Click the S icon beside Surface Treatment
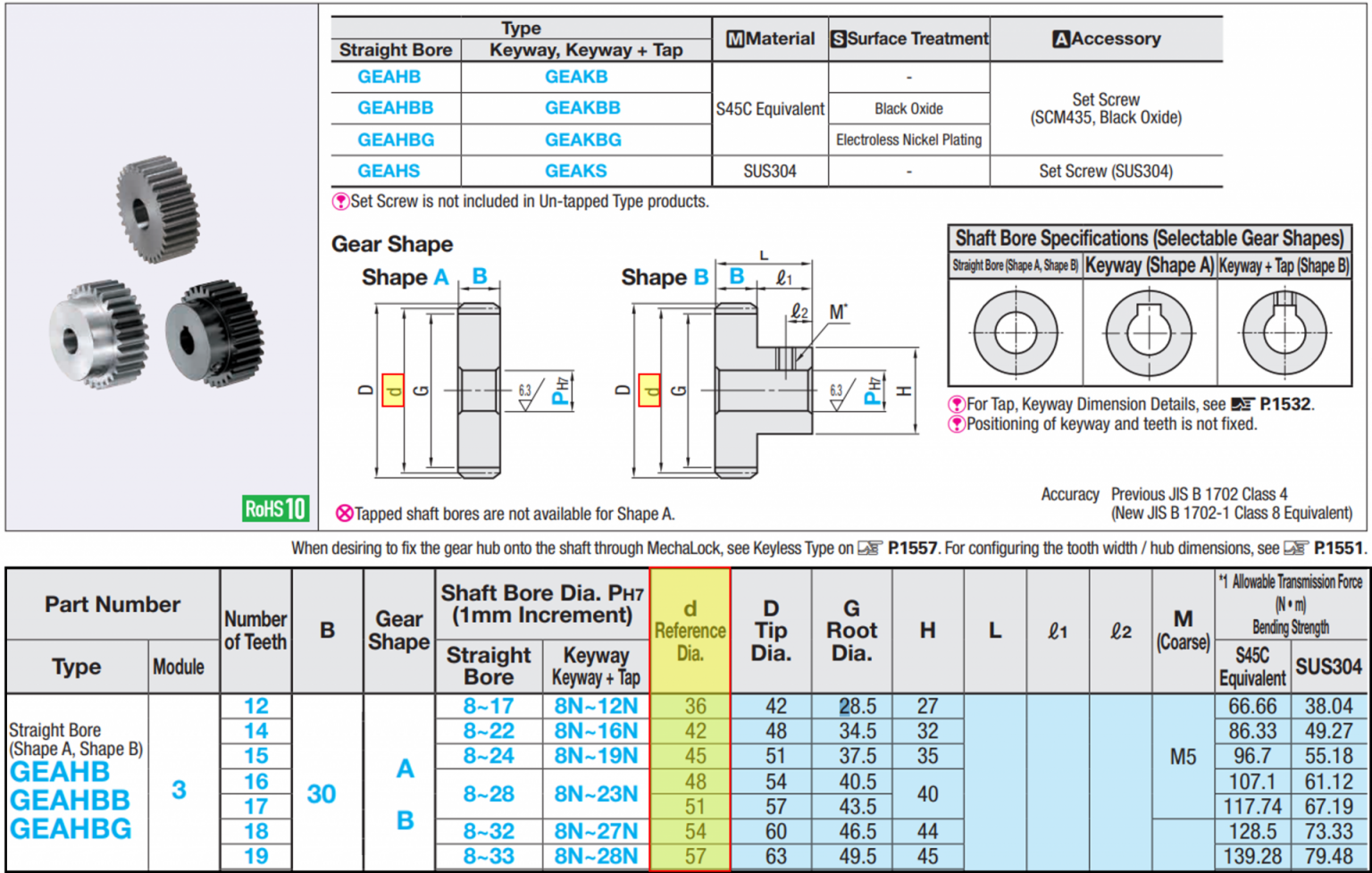Screen dimensions: 1372x873 pyautogui.click(x=838, y=39)
